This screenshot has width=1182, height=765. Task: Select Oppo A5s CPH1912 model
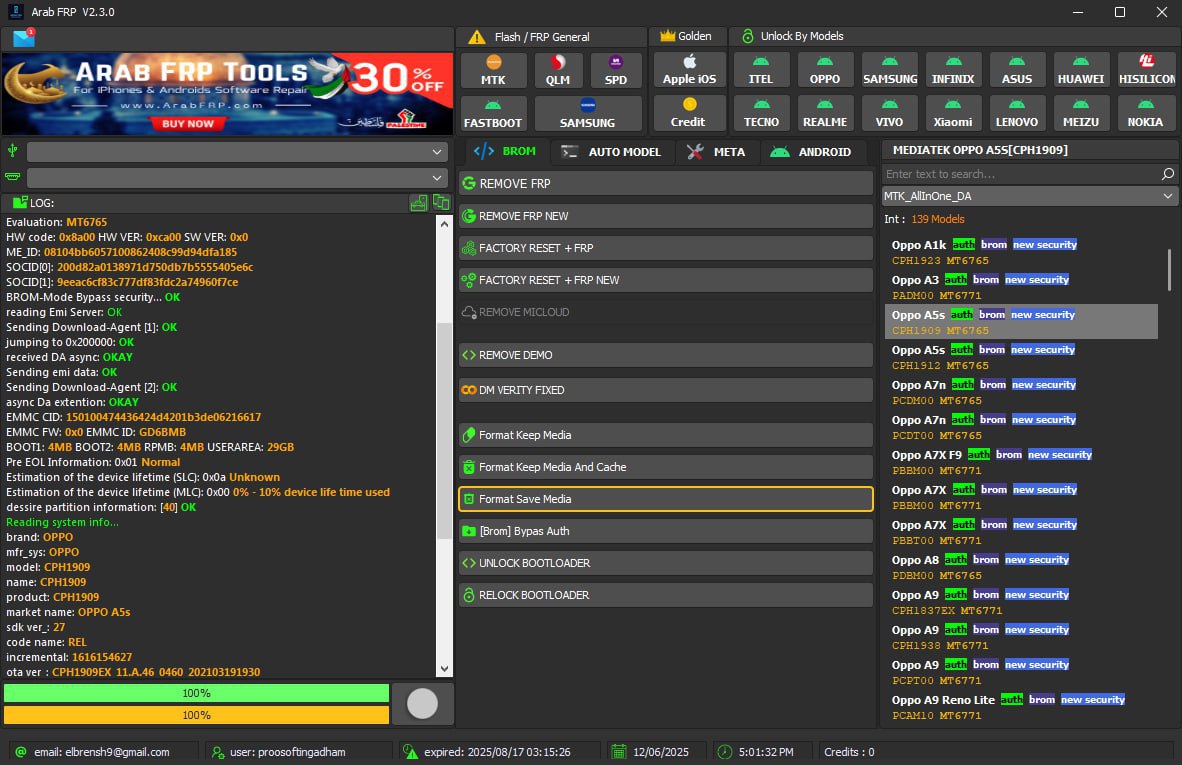[1021, 357]
